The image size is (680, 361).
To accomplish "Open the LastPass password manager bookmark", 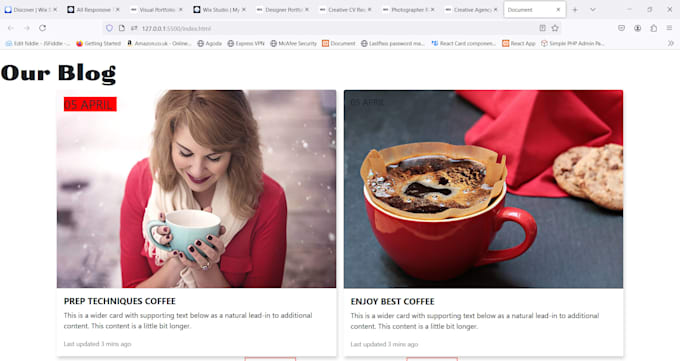I will [392, 43].
